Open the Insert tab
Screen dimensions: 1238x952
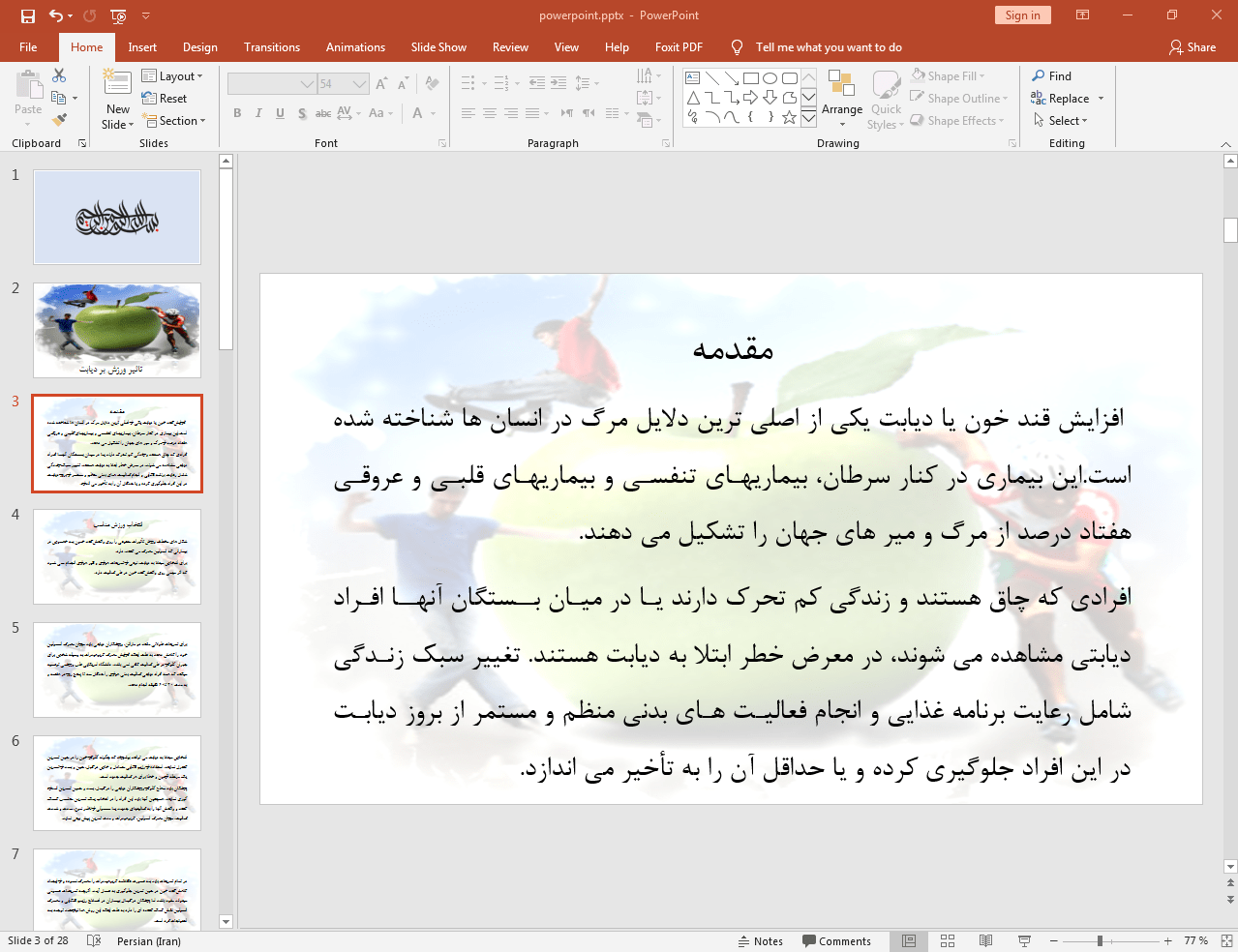142,47
